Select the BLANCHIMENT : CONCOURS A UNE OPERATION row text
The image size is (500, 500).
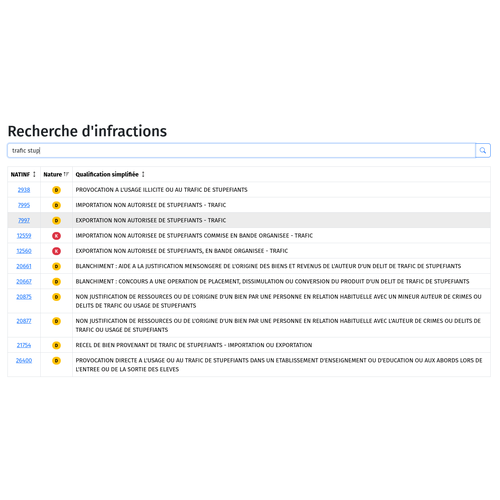pos(272,281)
